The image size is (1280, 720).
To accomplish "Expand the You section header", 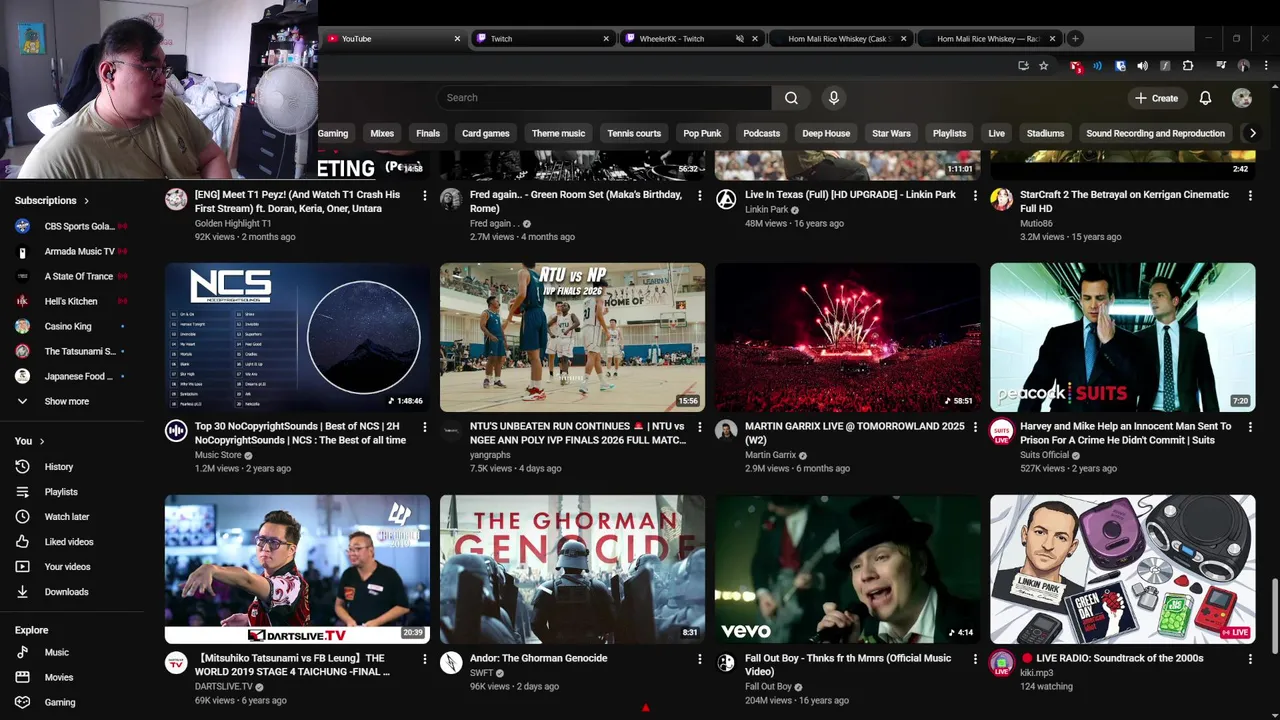I will tap(30, 441).
